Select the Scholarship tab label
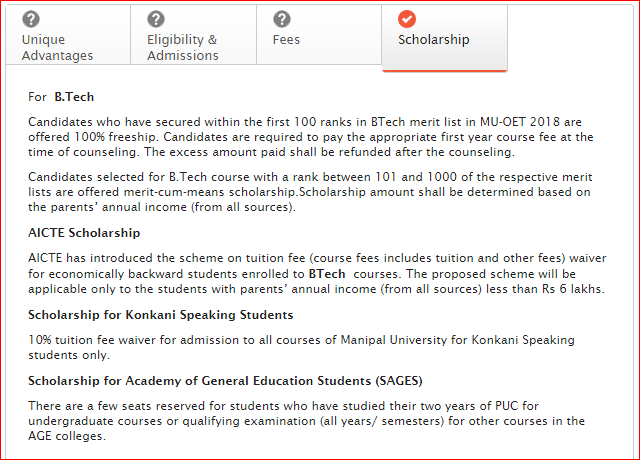Viewport: 640px width, 460px height. click(x=433, y=40)
